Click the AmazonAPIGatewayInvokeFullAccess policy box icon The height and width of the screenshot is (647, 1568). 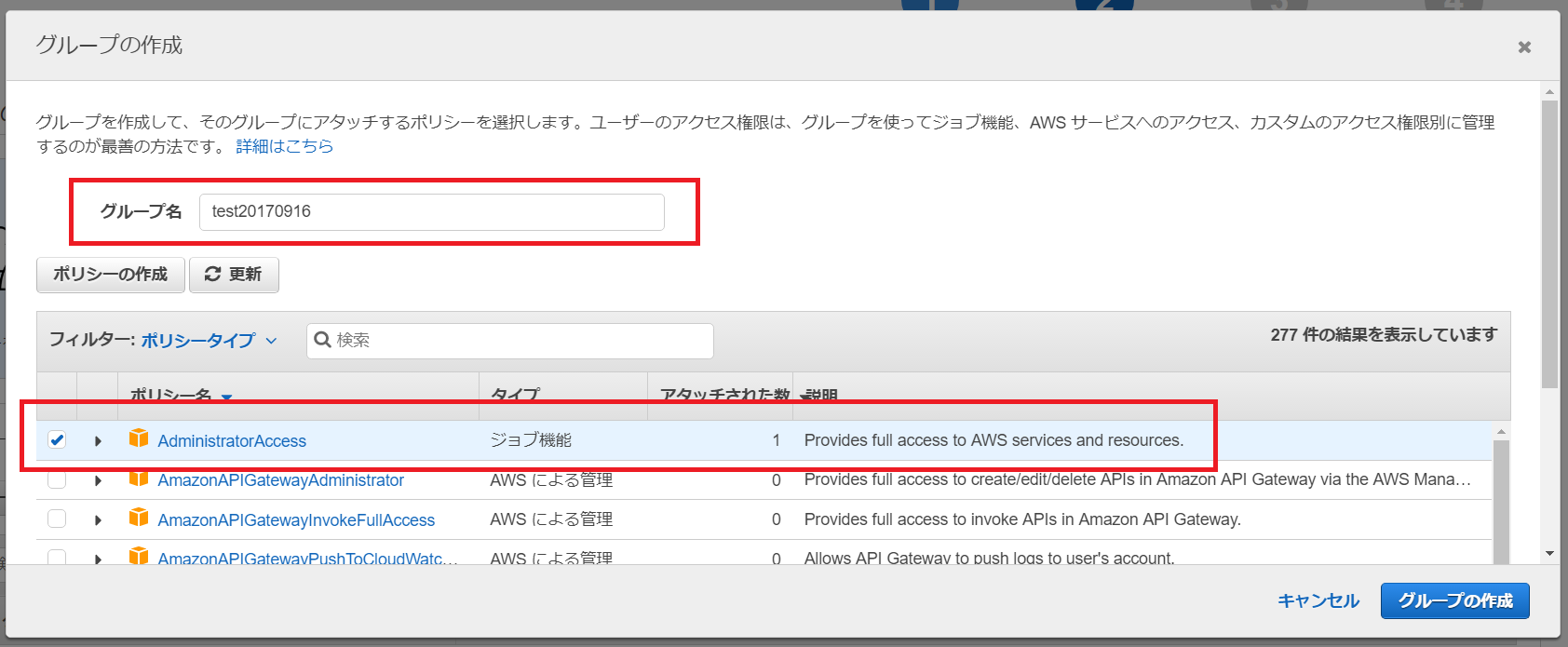pos(139,518)
